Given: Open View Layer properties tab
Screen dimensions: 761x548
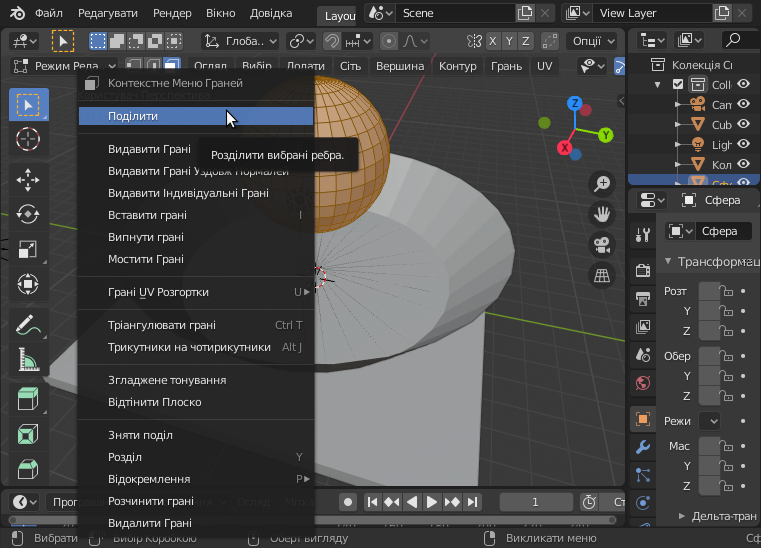Looking at the screenshot, I should [643, 327].
